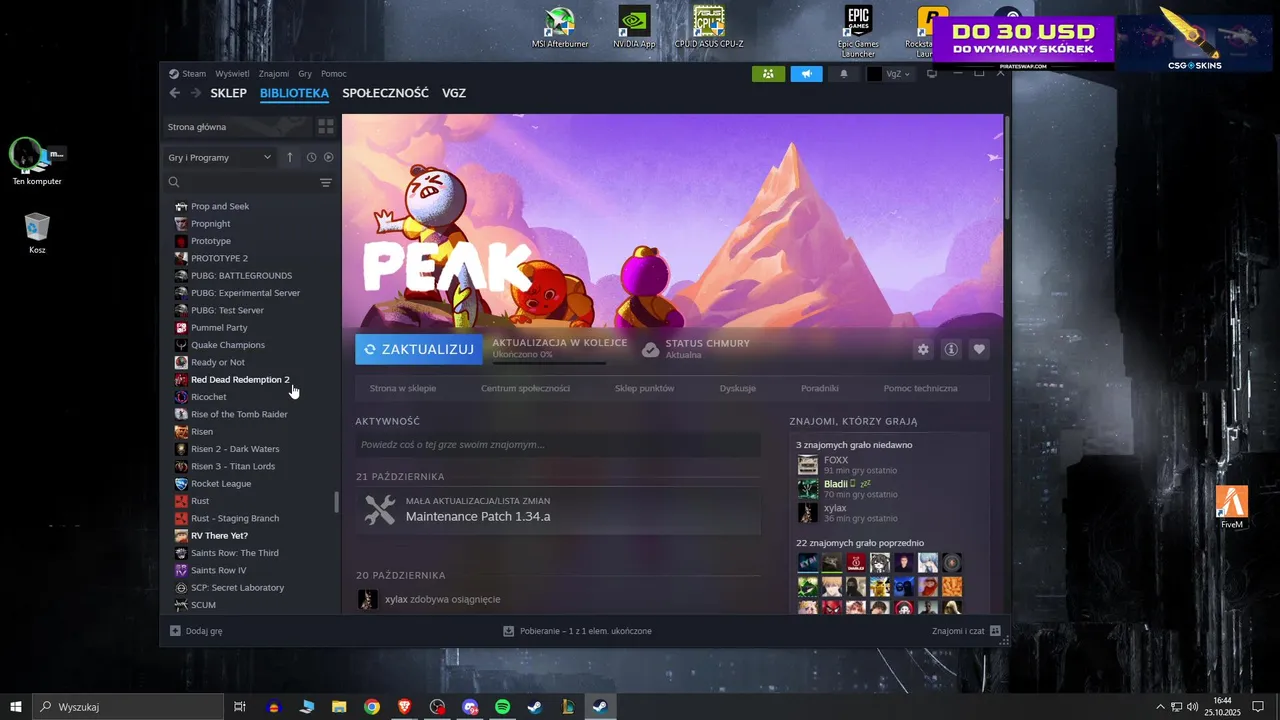Expand the Gry i Programy dropdown

pos(220,157)
